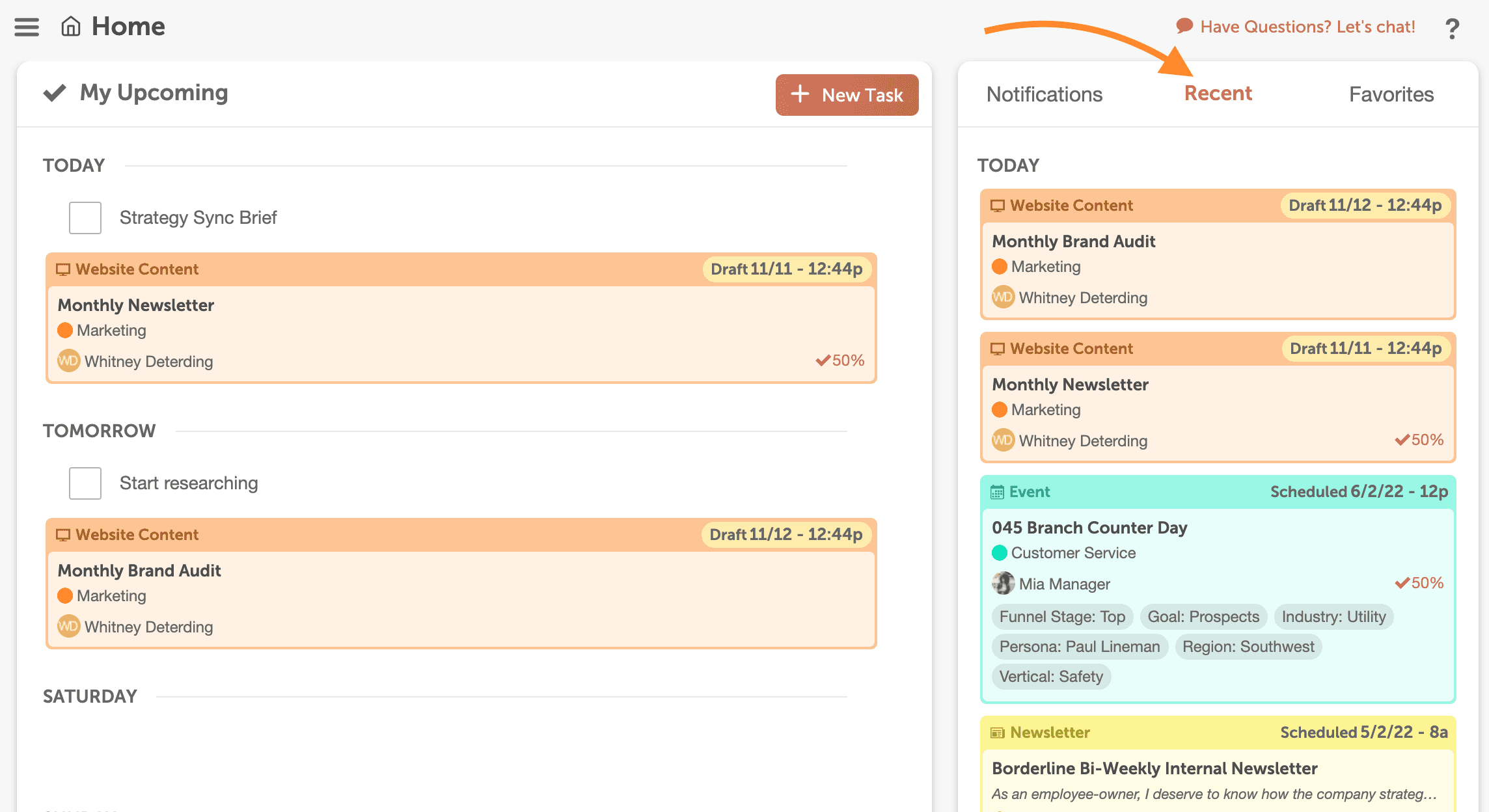This screenshot has width=1489, height=812.
Task: Click the Home house icon
Action: (71, 27)
